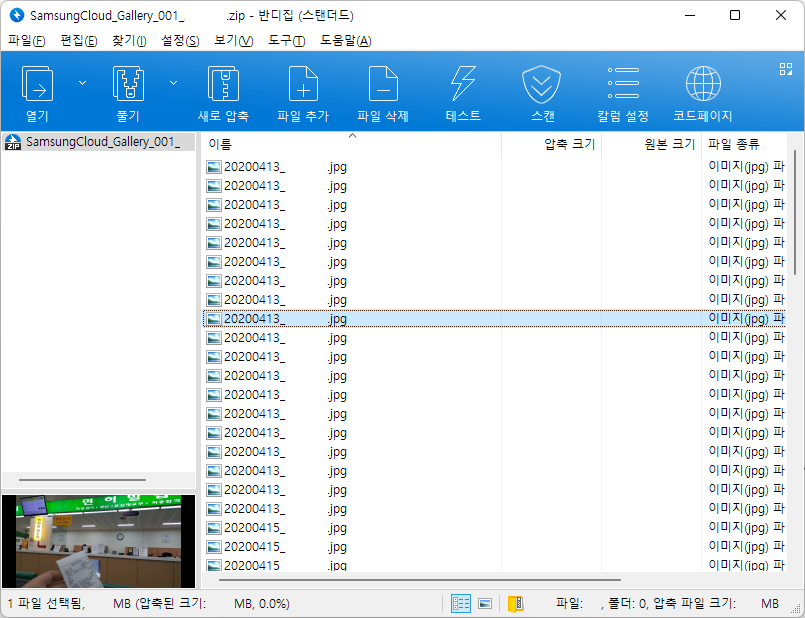
Task: Open the 도구(T) menu
Action: tap(286, 41)
